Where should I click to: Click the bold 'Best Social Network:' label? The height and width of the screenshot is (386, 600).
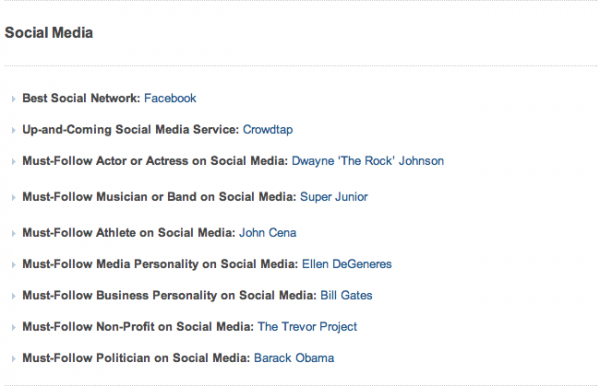pos(82,98)
